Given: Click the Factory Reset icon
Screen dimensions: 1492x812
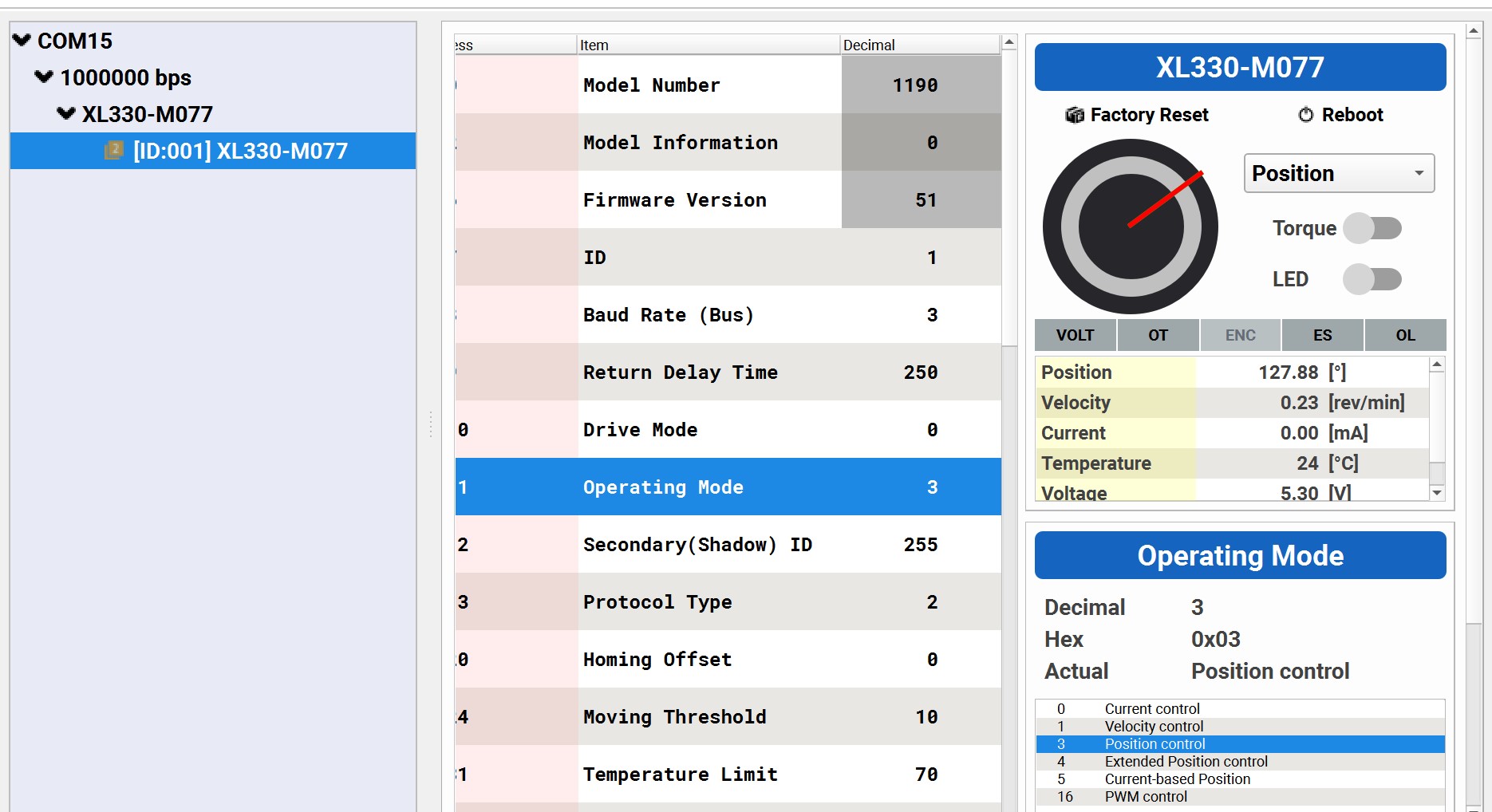Looking at the screenshot, I should pyautogui.click(x=1074, y=115).
